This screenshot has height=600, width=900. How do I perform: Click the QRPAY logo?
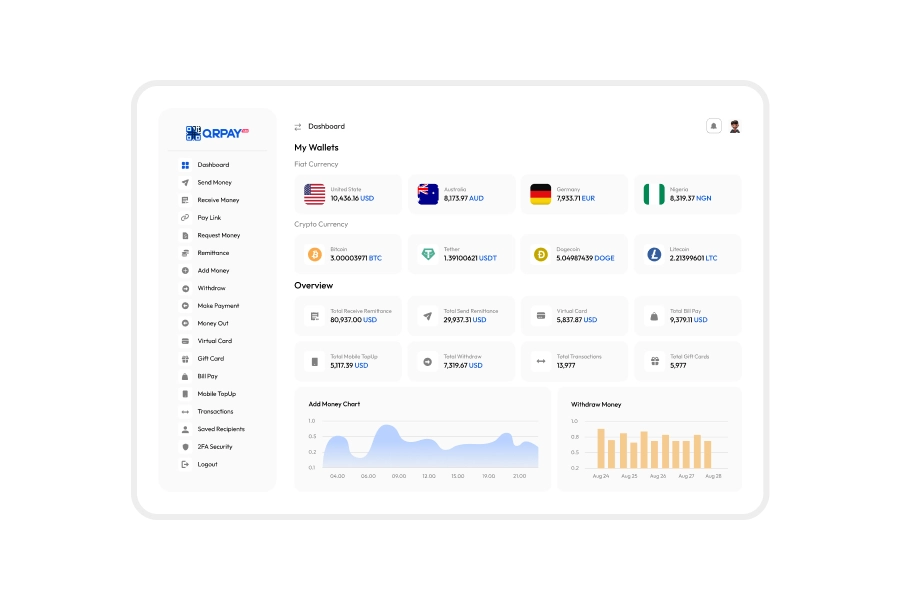click(217, 133)
